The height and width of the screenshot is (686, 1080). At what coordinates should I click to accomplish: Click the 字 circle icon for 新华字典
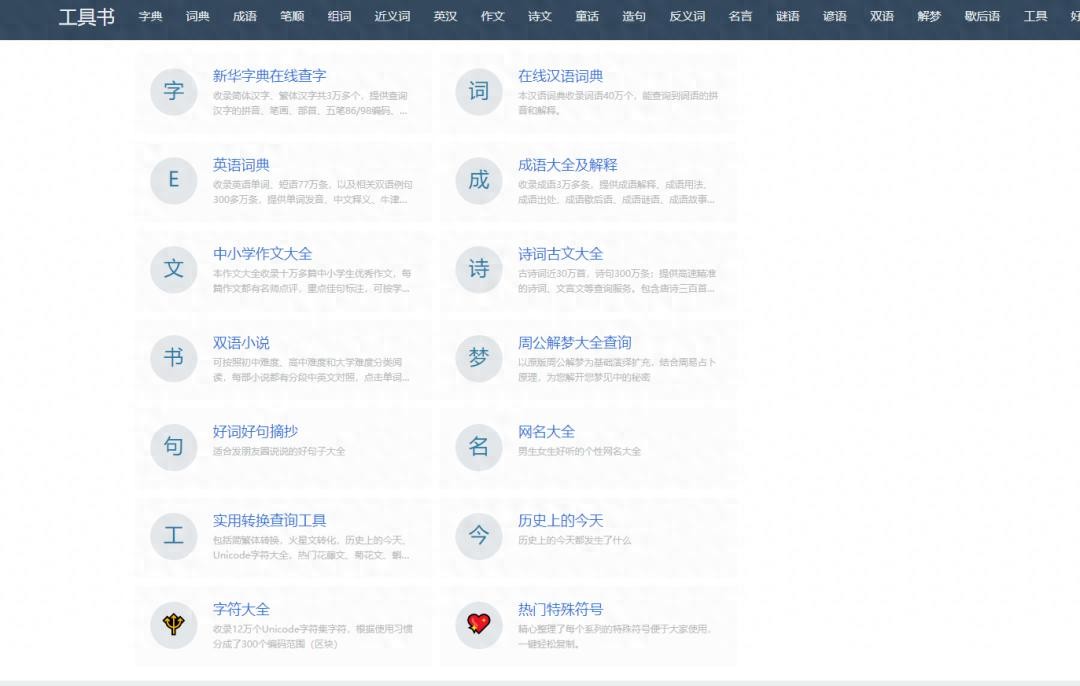173,92
